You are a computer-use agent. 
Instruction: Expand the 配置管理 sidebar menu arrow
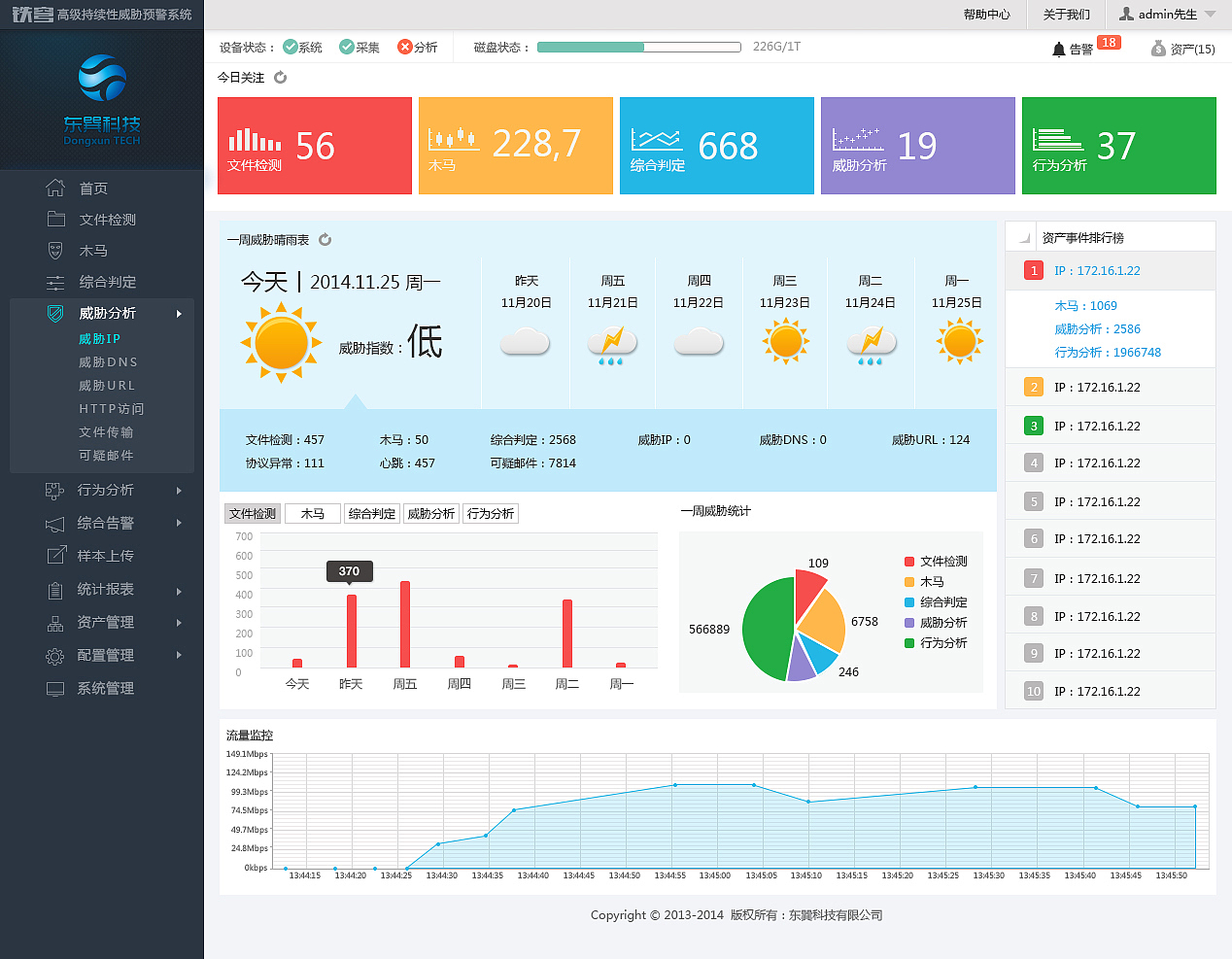coord(179,656)
